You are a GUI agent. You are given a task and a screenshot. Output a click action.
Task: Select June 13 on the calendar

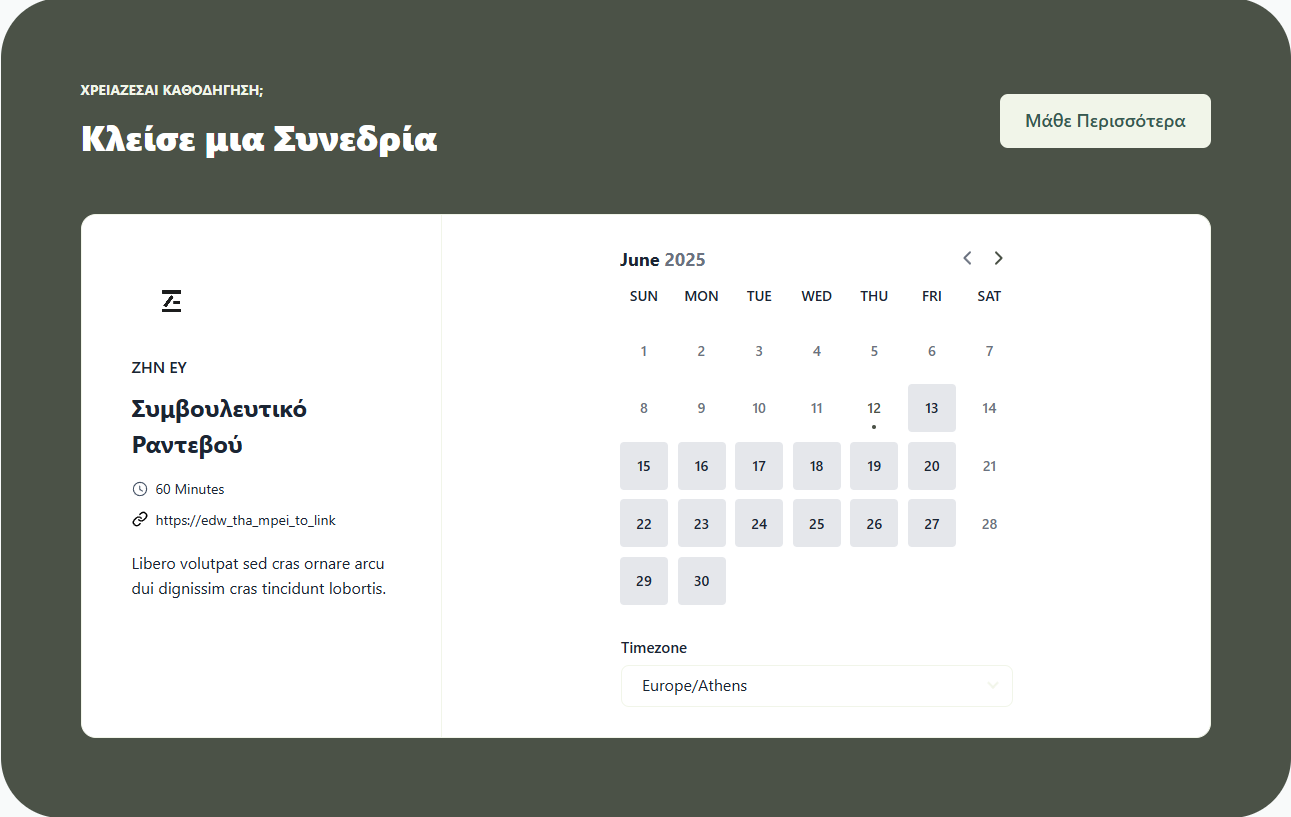point(931,408)
